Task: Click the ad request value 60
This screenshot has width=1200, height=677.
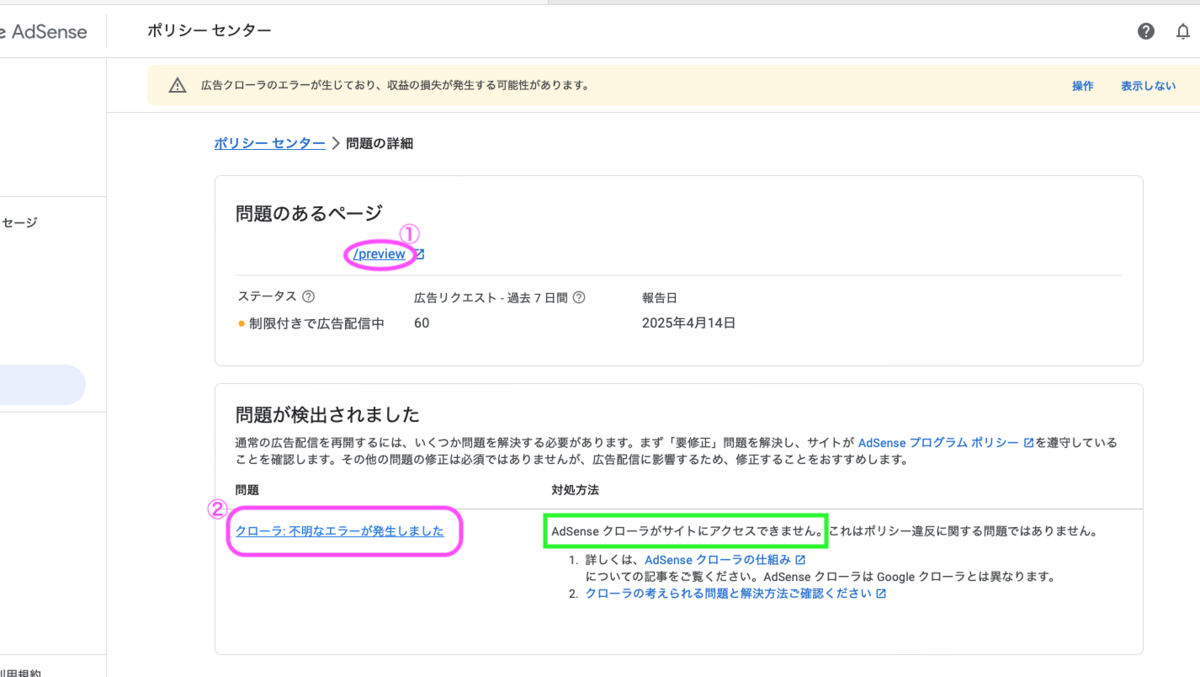Action: (422, 323)
